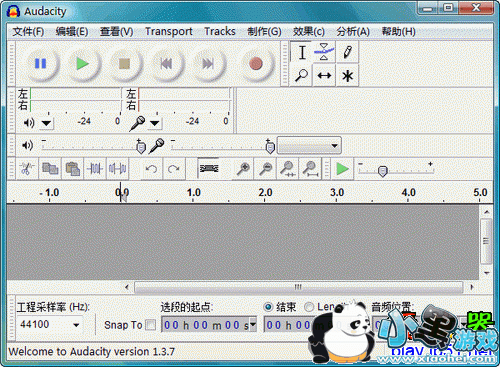The image size is (500, 367).
Task: Open the 查看(V) menu
Action: pos(116,32)
